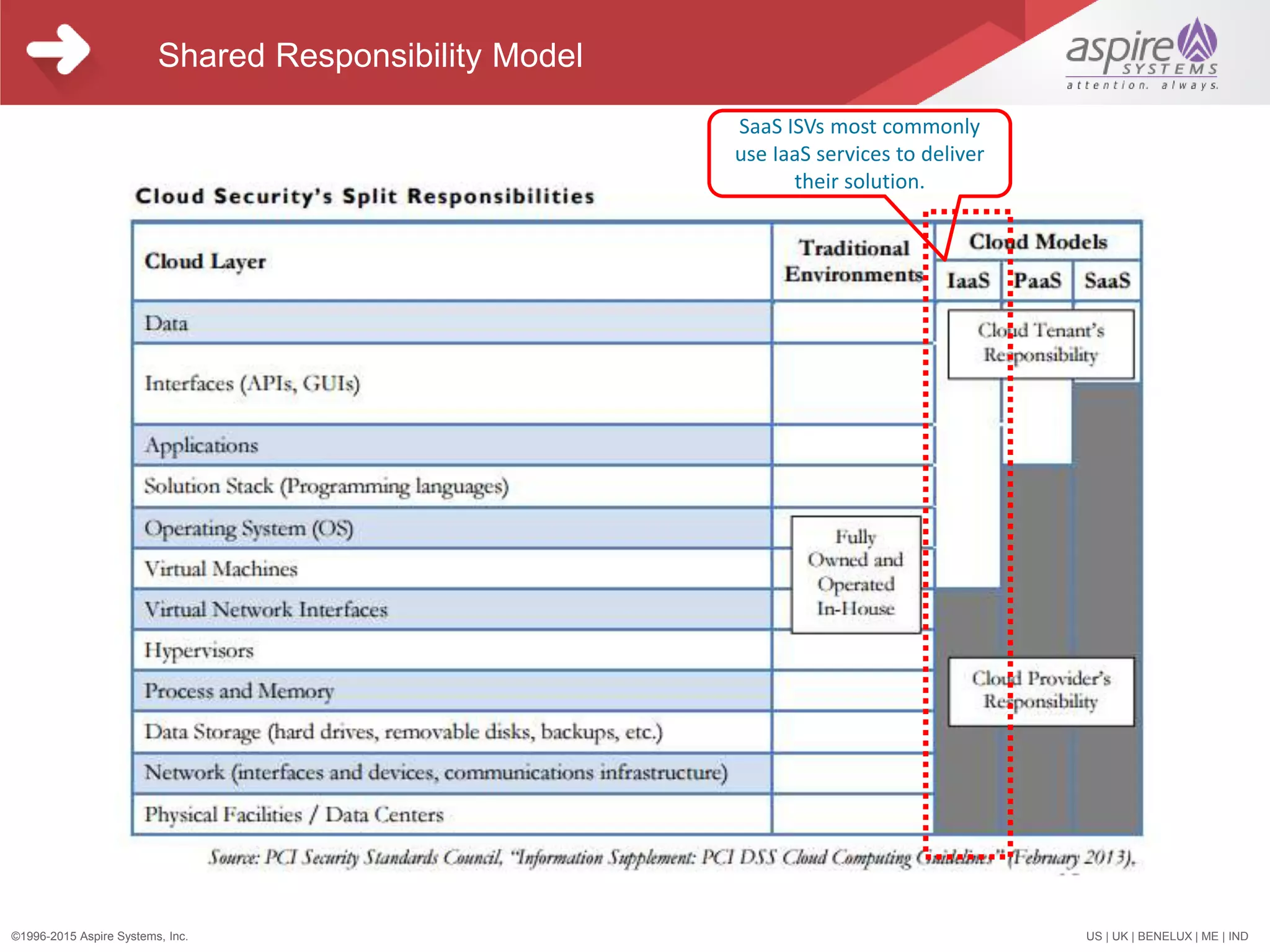Viewport: 1270px width, 952px height.
Task: Click the Cloud Tenant's Responsibility box
Action: (1041, 343)
